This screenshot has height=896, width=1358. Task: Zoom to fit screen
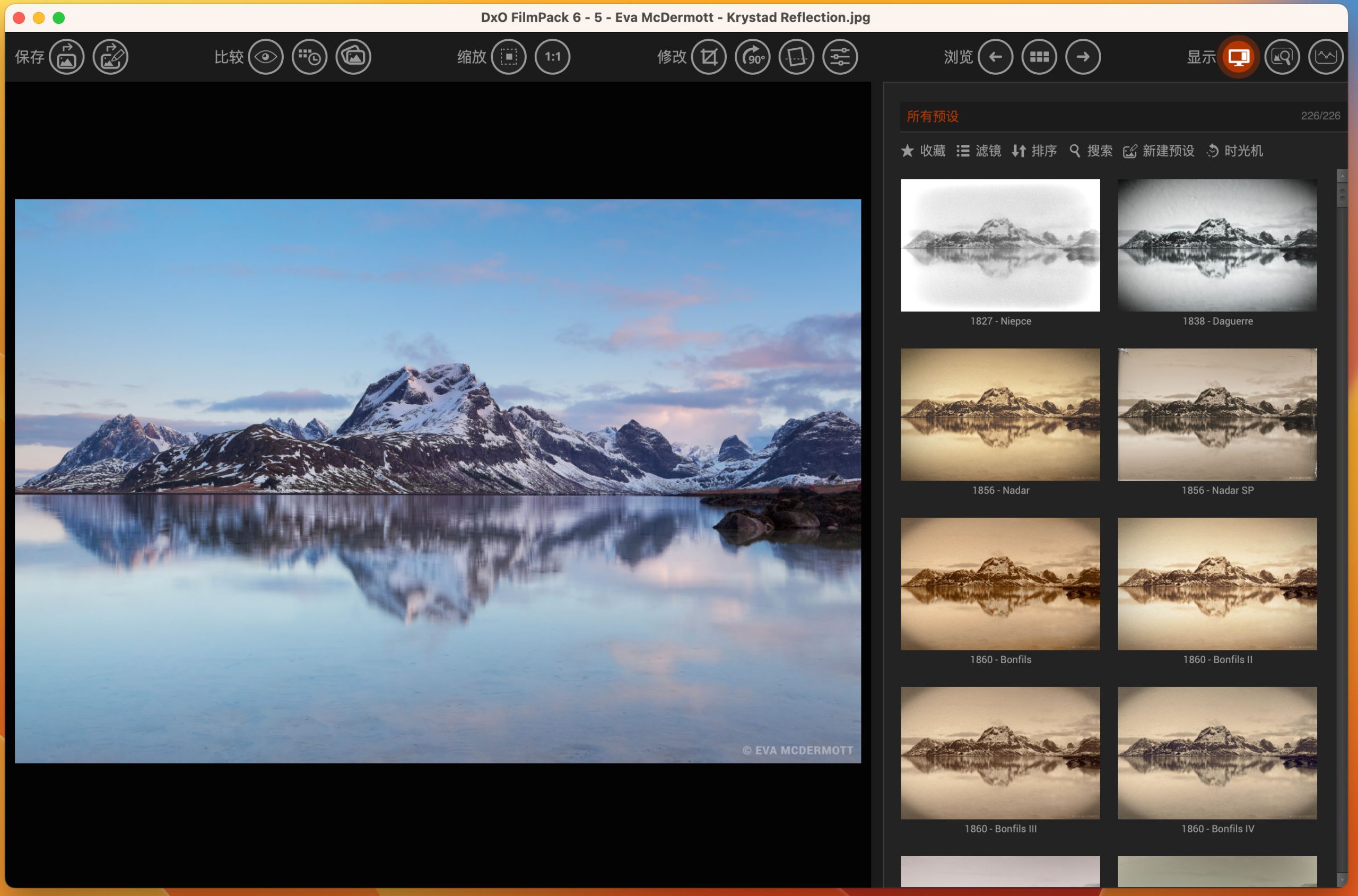(x=509, y=57)
